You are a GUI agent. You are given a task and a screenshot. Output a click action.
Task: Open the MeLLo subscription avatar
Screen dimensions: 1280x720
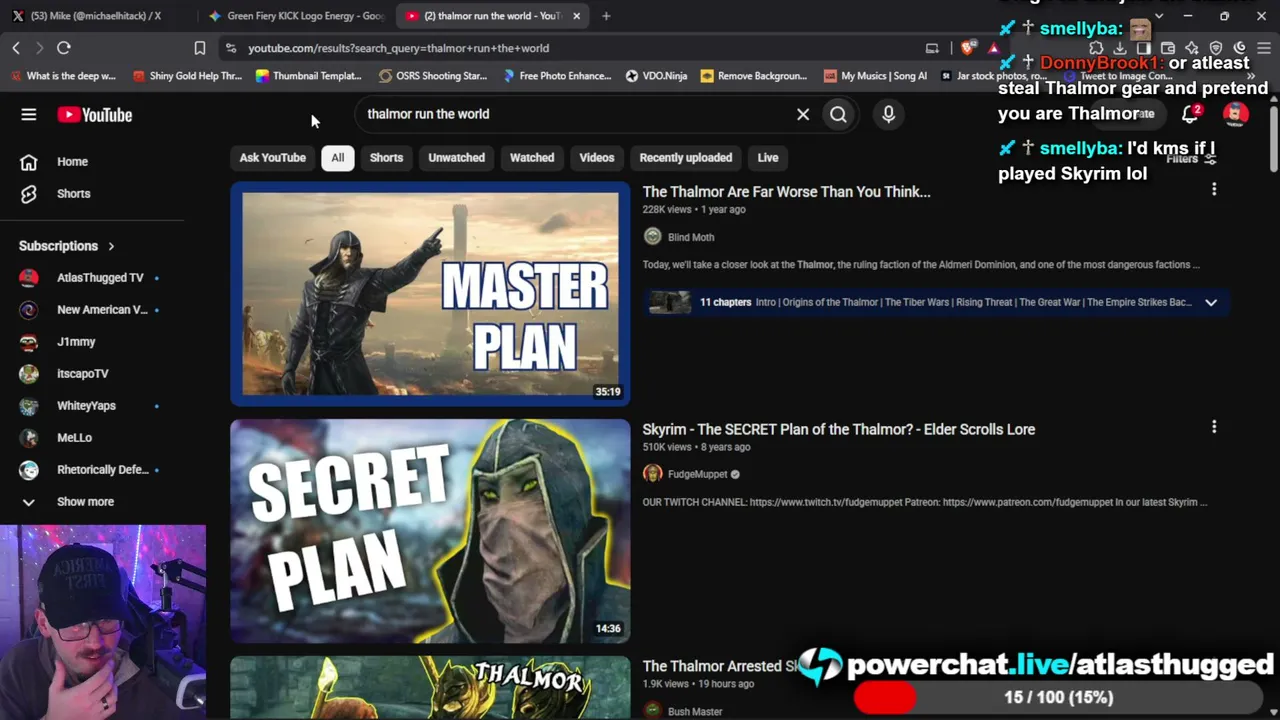tap(29, 437)
